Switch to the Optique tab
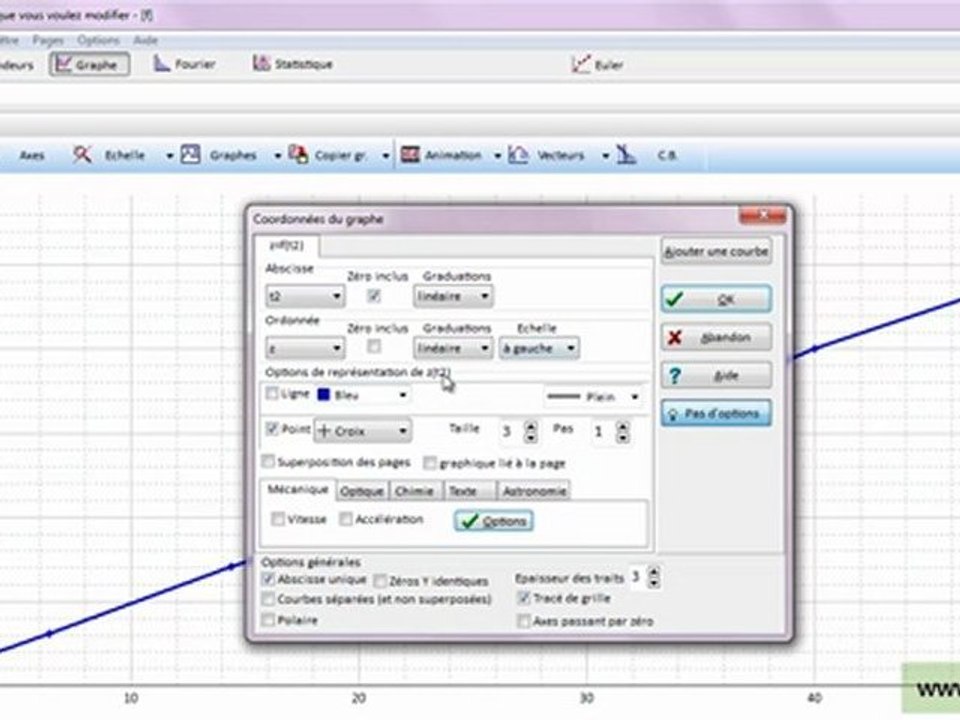Screen dimensions: 960x720 (x=362, y=491)
